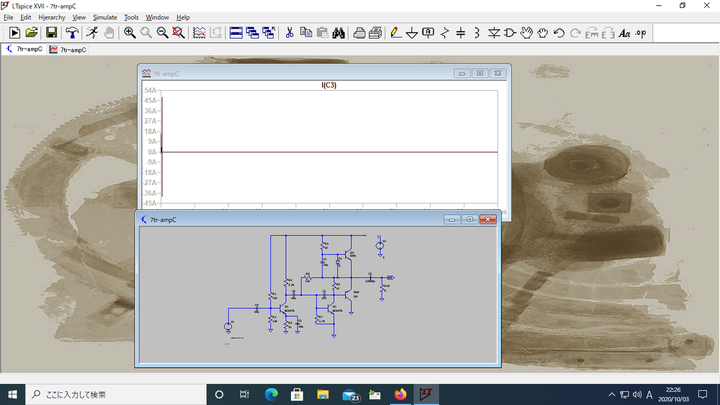
Task: Choose the Resistor component tool
Action: click(x=445, y=33)
